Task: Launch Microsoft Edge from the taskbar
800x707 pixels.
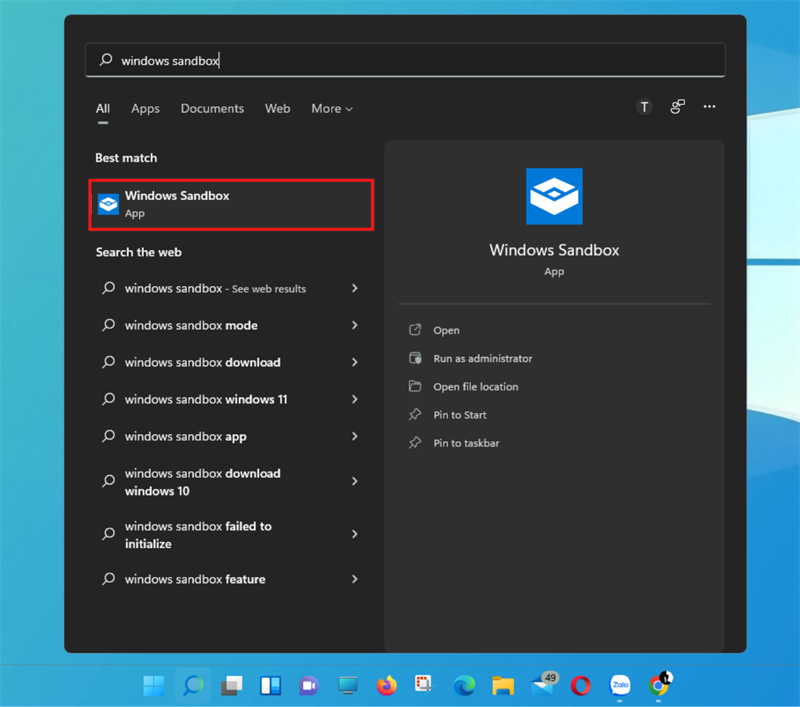Action: [x=464, y=686]
